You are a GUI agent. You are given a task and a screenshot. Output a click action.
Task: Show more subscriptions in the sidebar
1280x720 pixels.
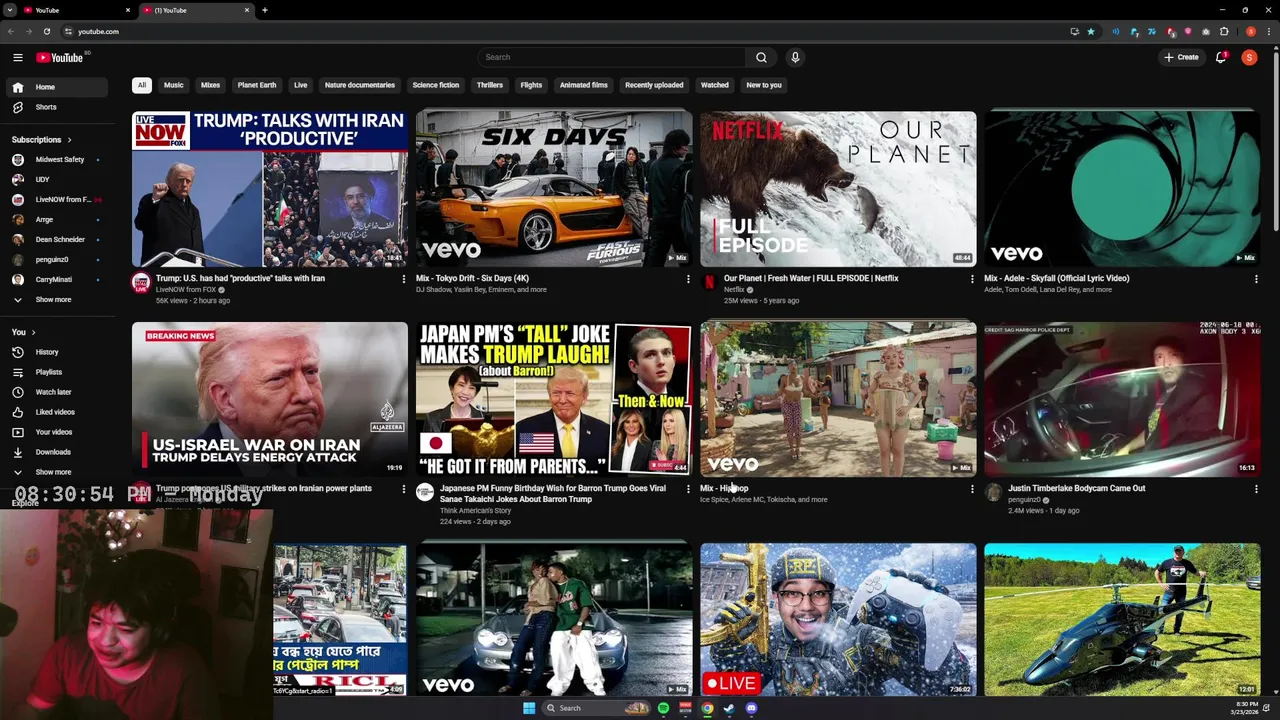[x=56, y=300]
